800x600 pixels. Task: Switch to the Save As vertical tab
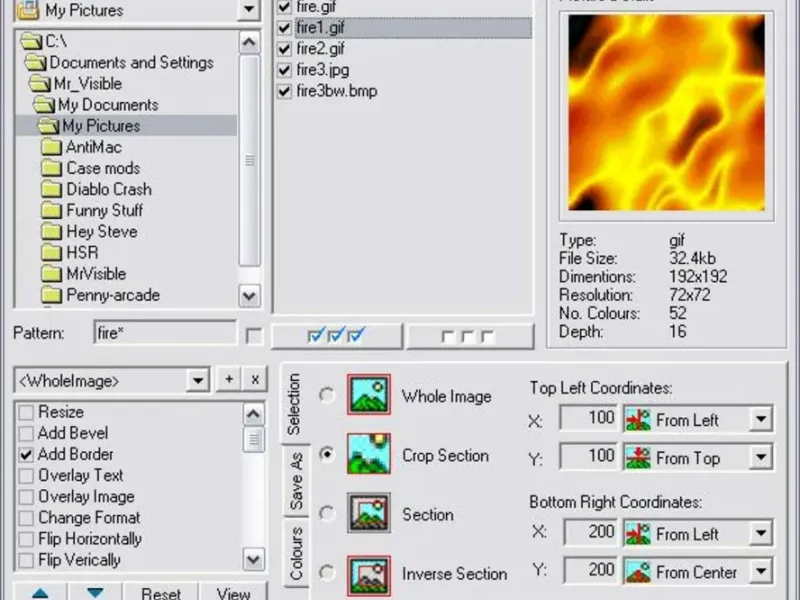click(x=296, y=481)
